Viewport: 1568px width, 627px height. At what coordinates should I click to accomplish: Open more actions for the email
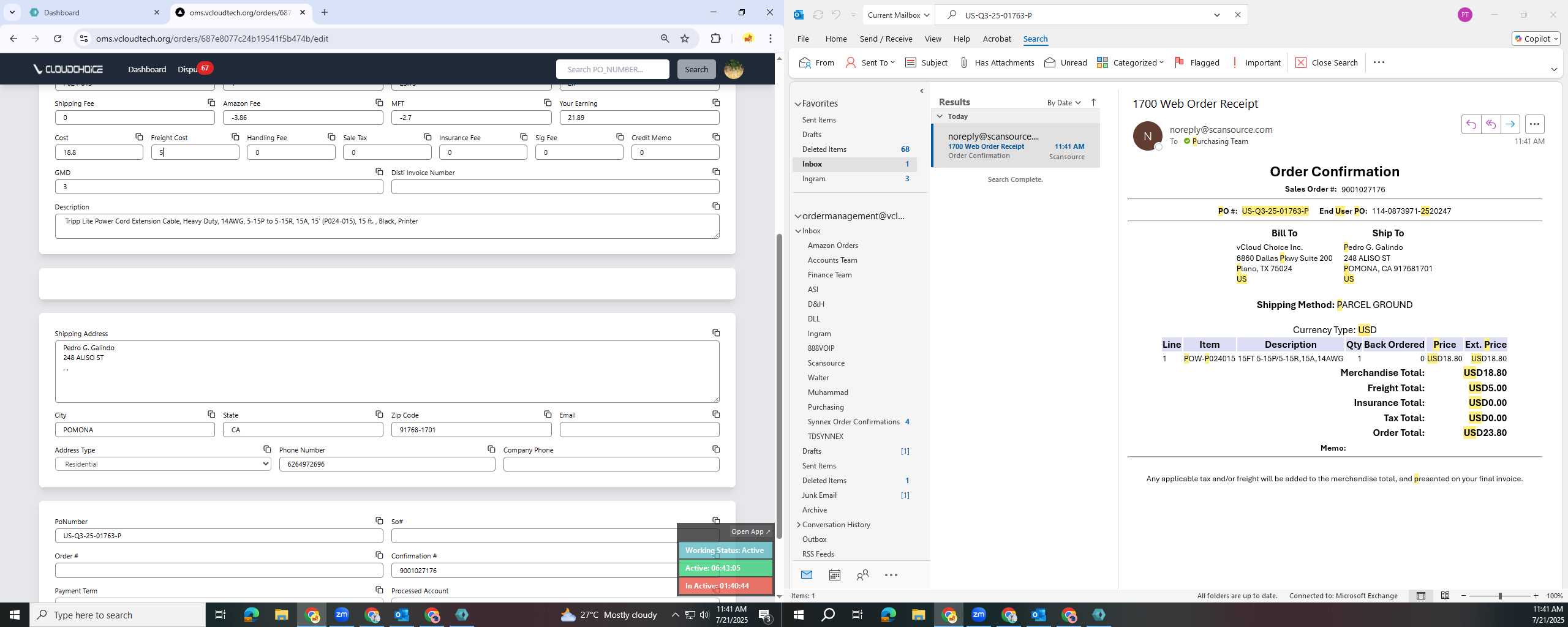[x=1534, y=124]
